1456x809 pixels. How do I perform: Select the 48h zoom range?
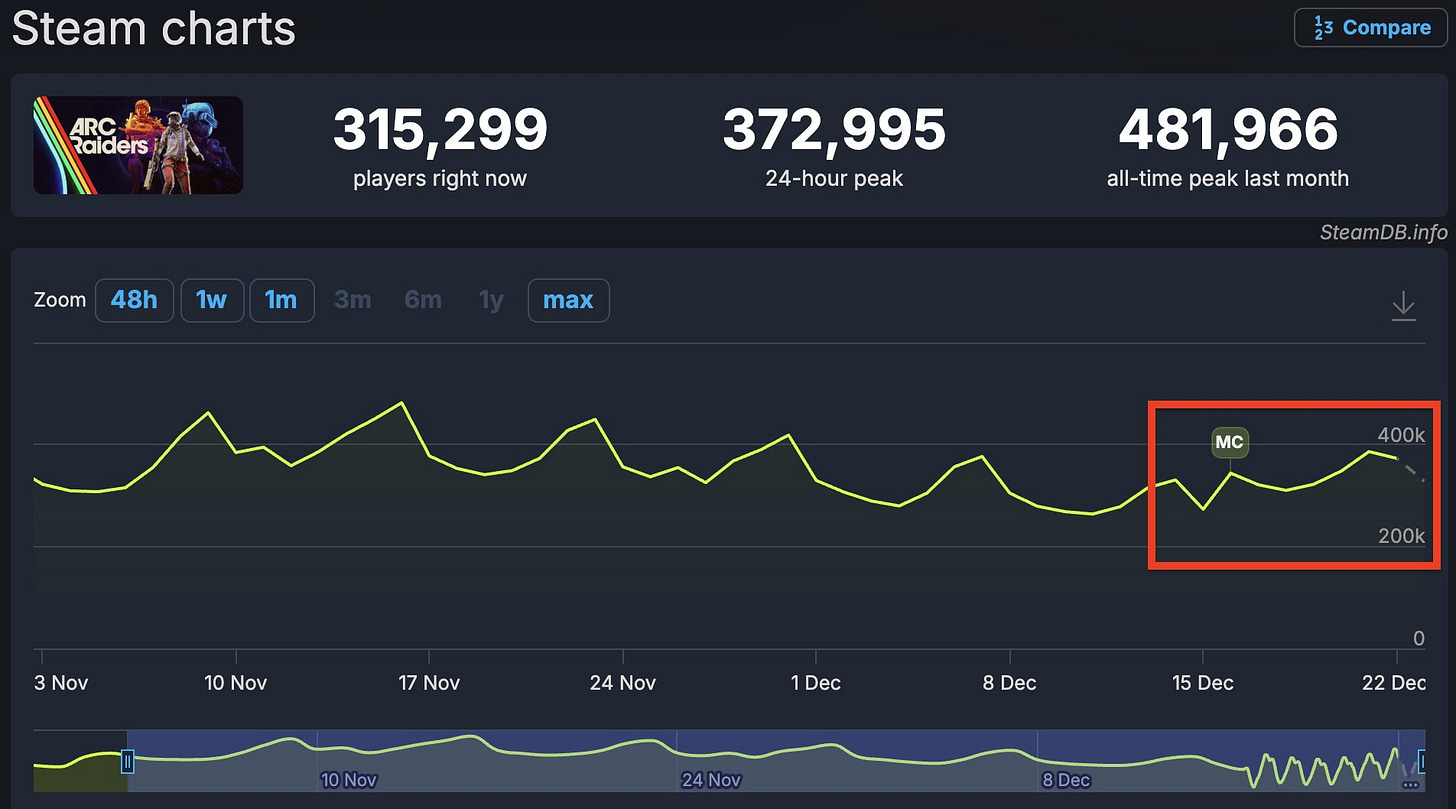coord(134,300)
